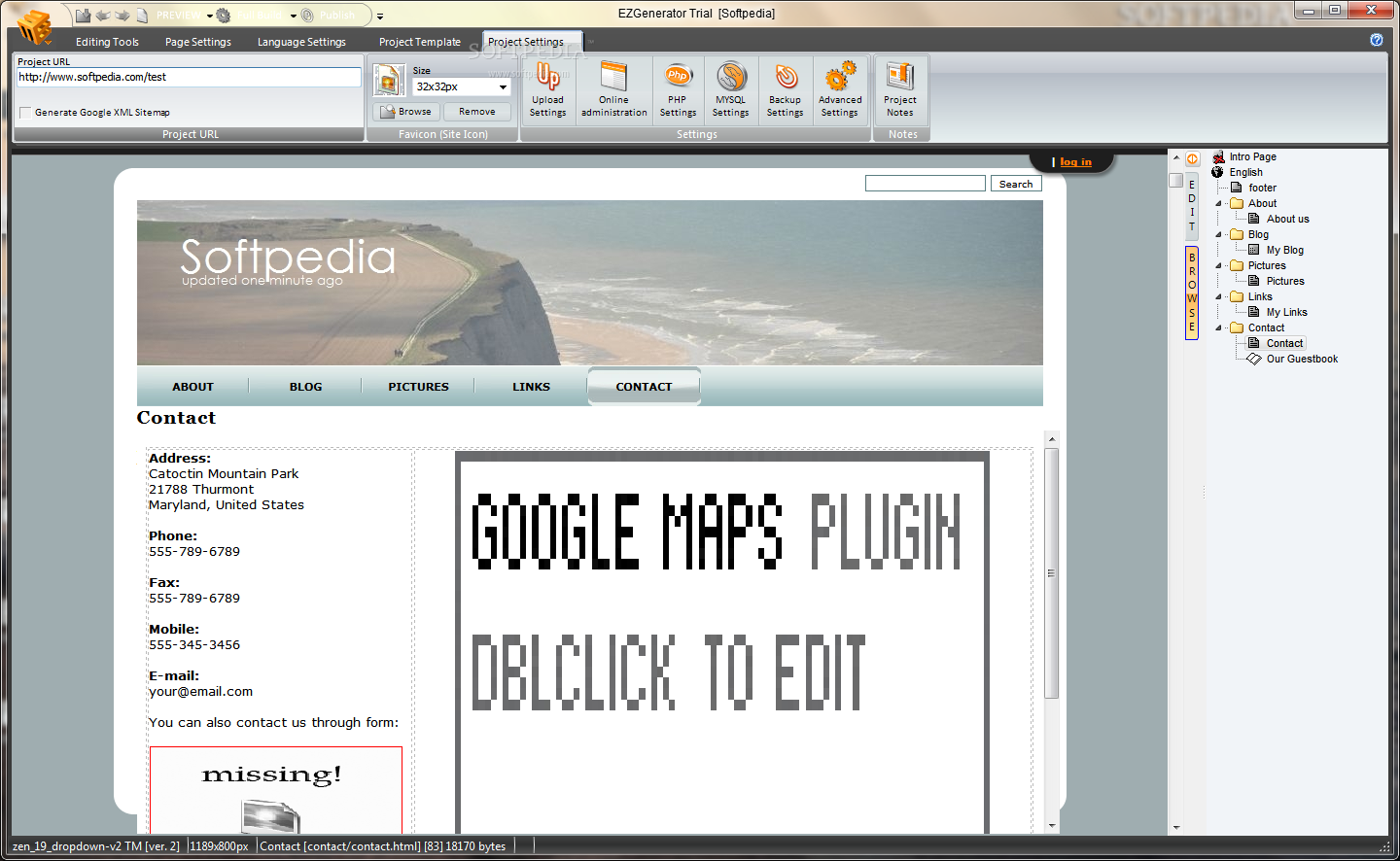Click into the Project URL field
Screen dimensions: 1400x861
pyautogui.click(x=189, y=77)
